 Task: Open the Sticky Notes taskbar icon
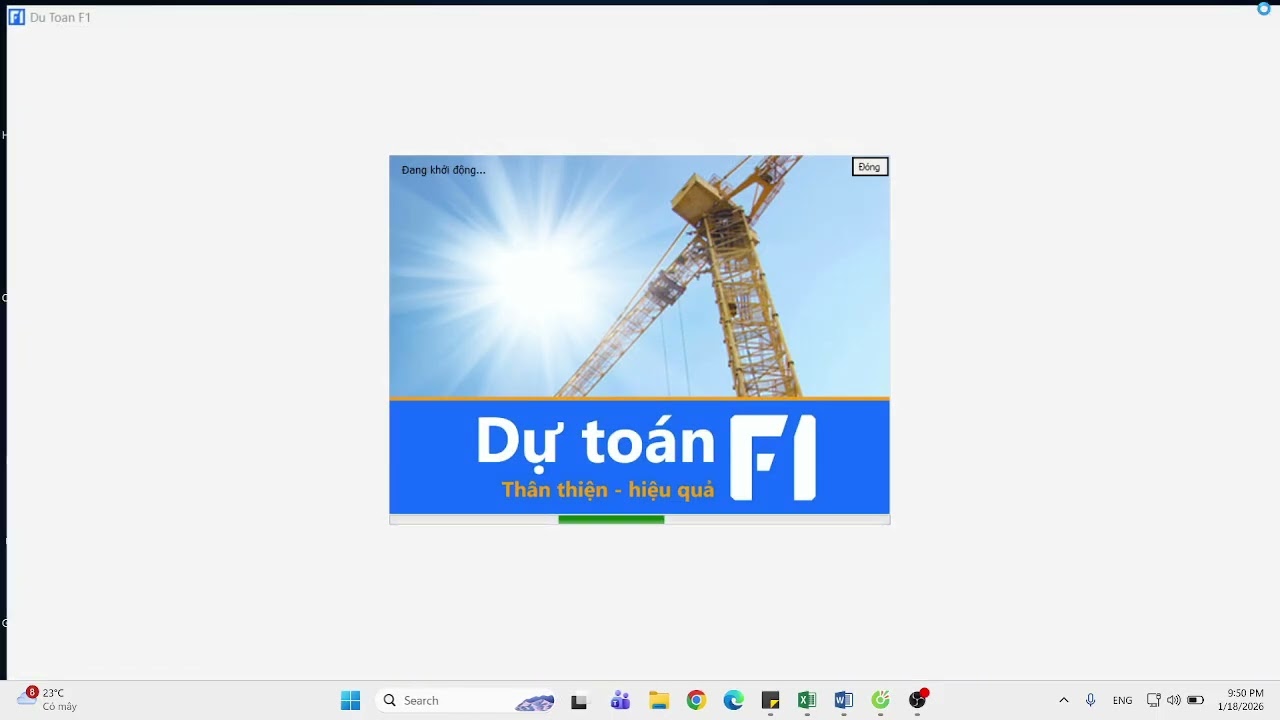click(770, 700)
